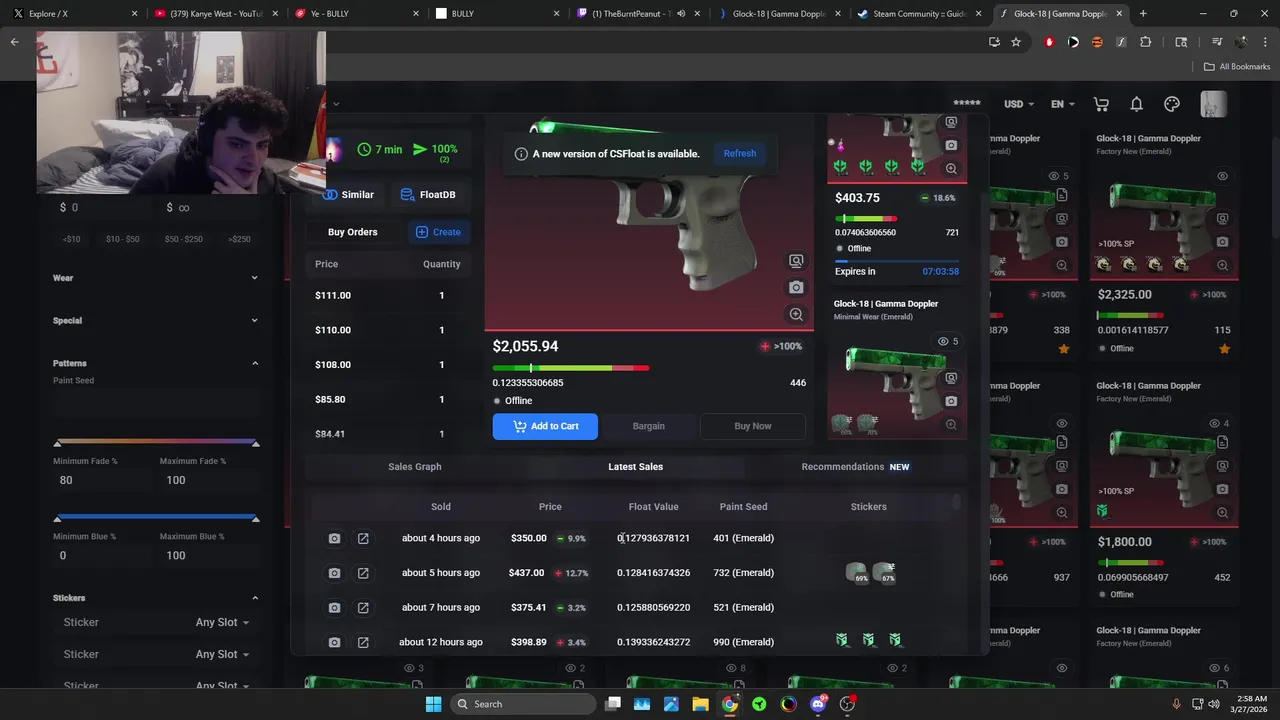Toggle eye watchers icon on Minimal Wear side card
The image size is (1280, 720).
(942, 341)
